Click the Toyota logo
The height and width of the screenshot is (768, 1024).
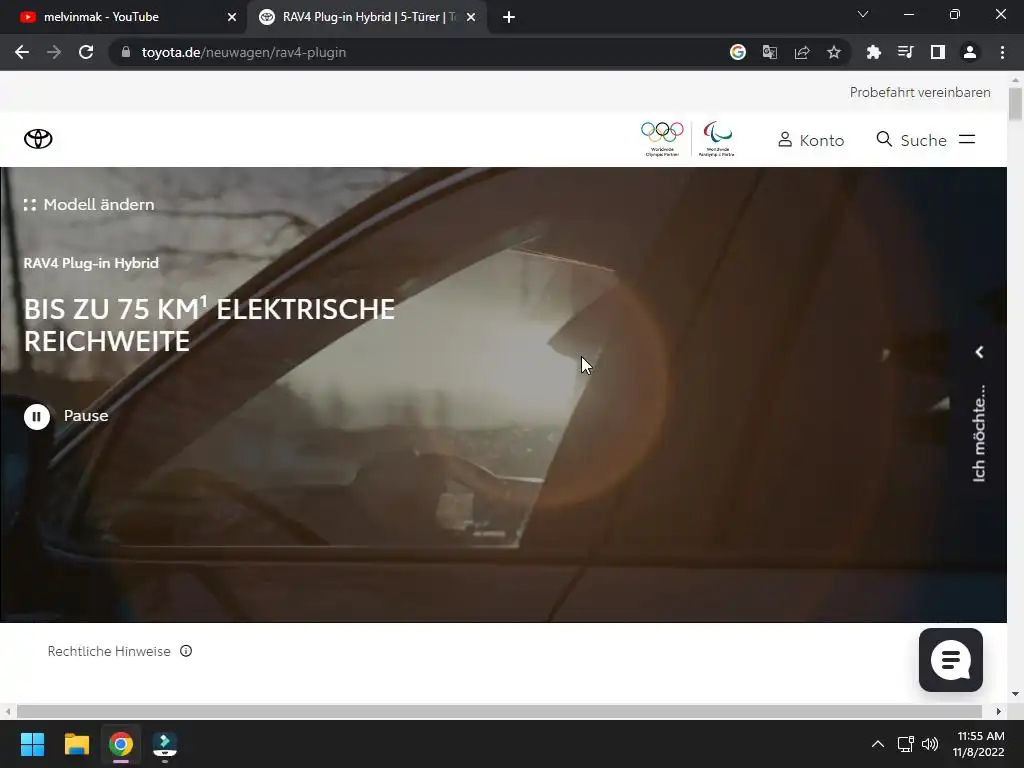tap(38, 139)
